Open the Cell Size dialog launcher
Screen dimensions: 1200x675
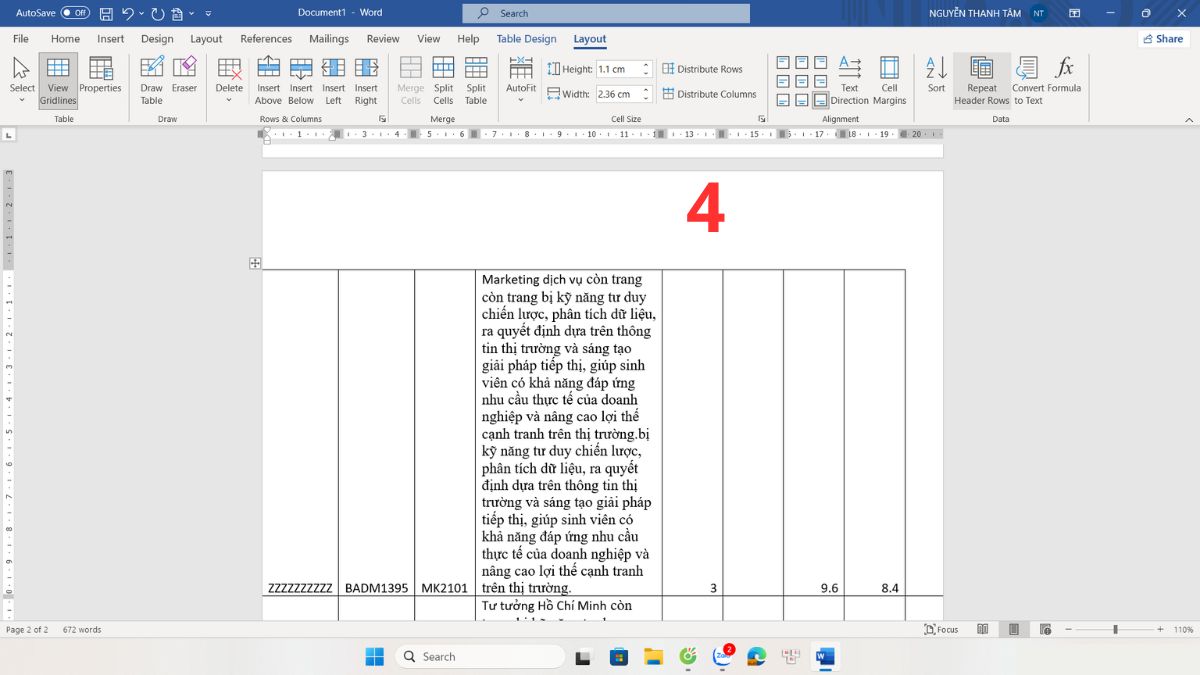point(762,119)
